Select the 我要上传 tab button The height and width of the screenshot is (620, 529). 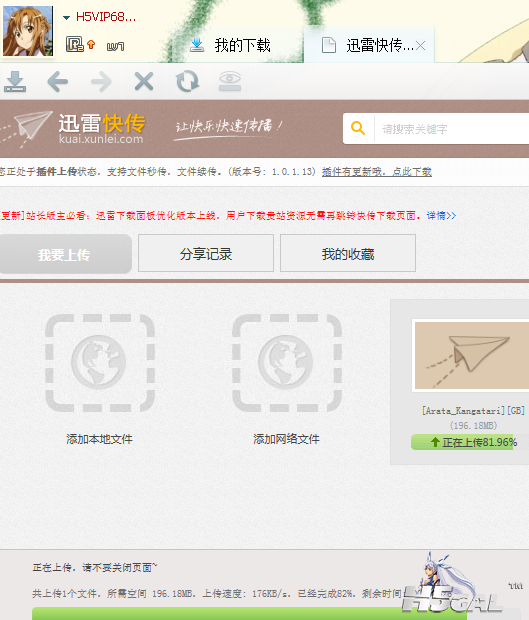65,254
